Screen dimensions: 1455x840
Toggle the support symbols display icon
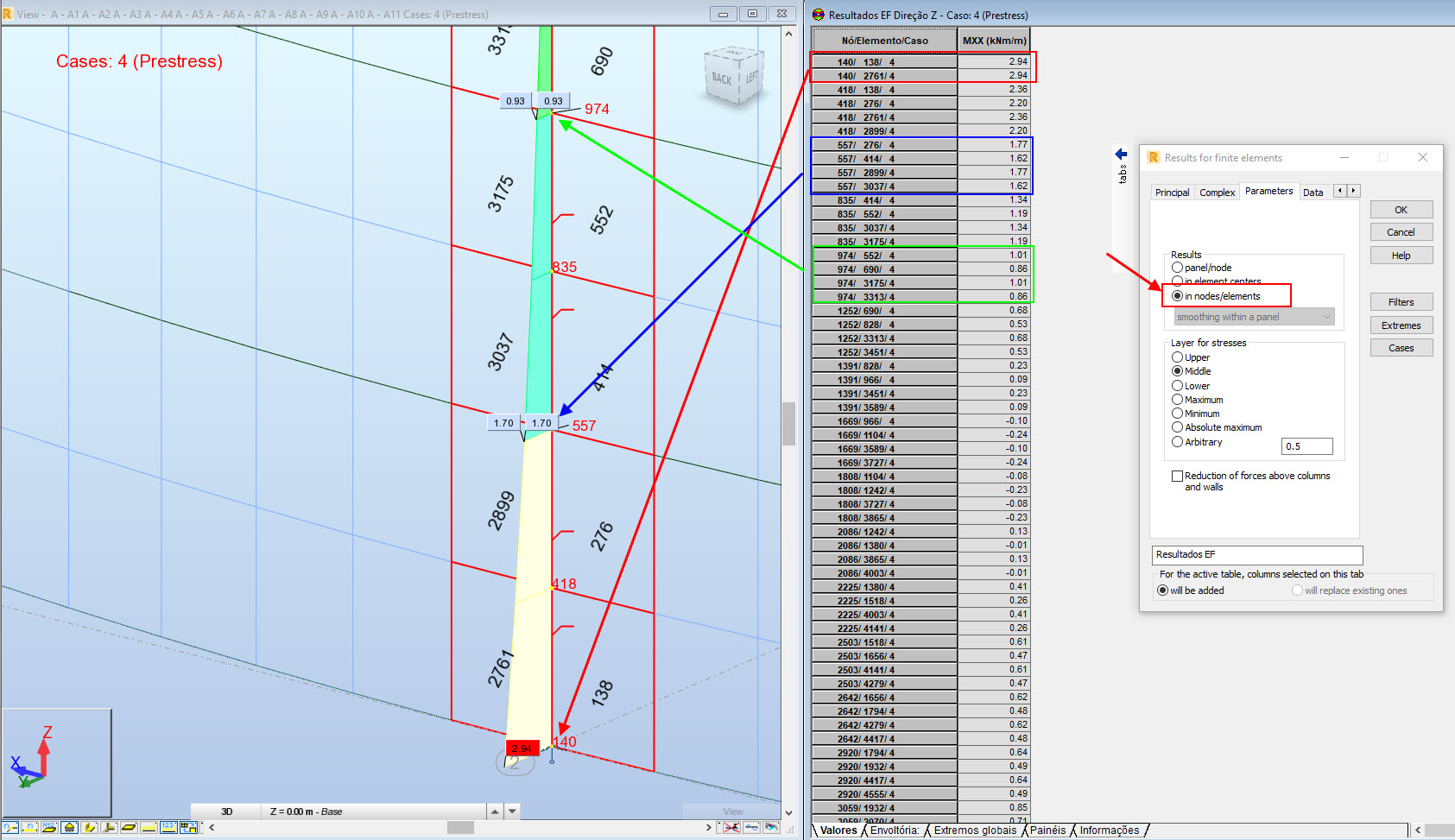(x=69, y=827)
